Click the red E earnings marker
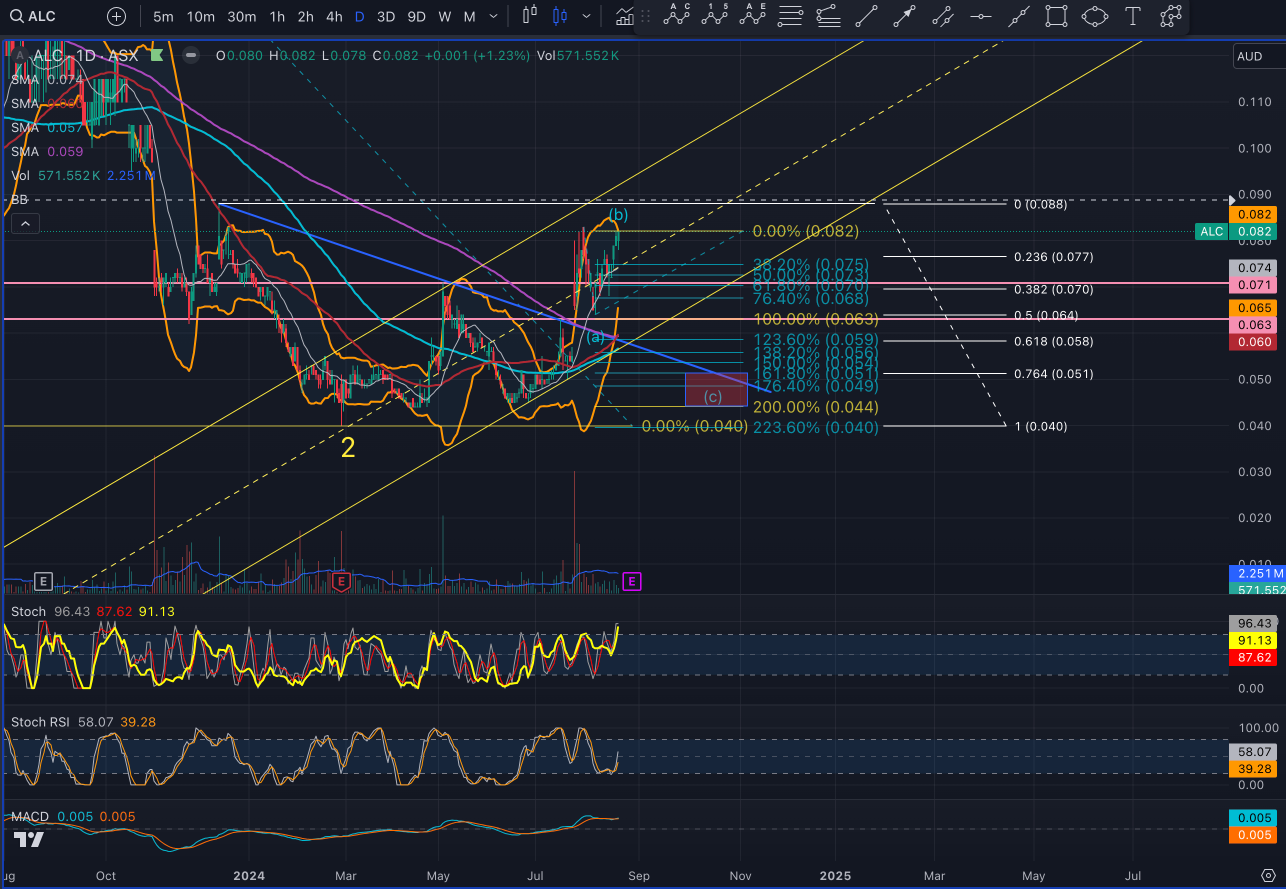 click(341, 580)
